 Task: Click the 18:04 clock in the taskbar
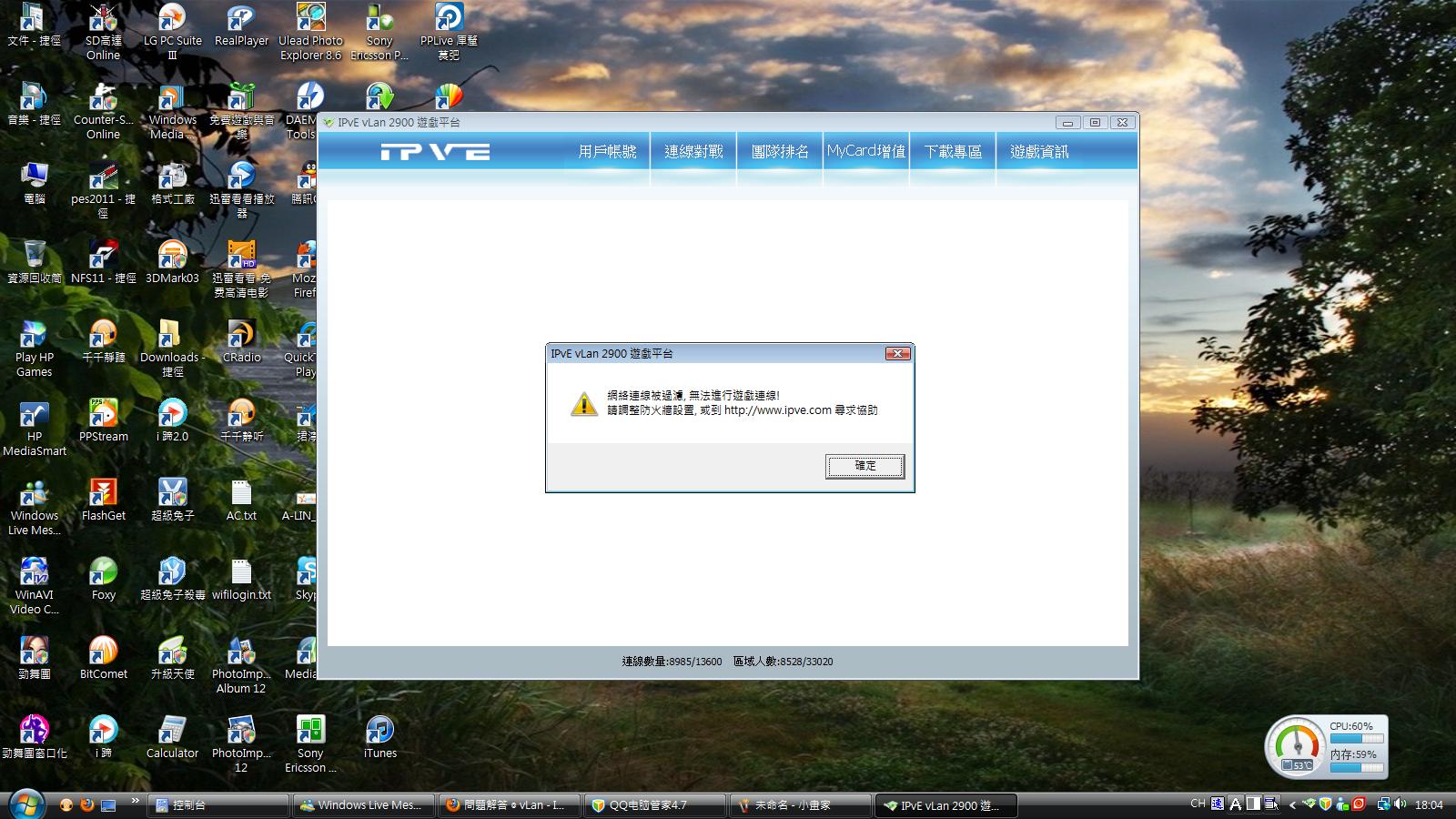1429,804
